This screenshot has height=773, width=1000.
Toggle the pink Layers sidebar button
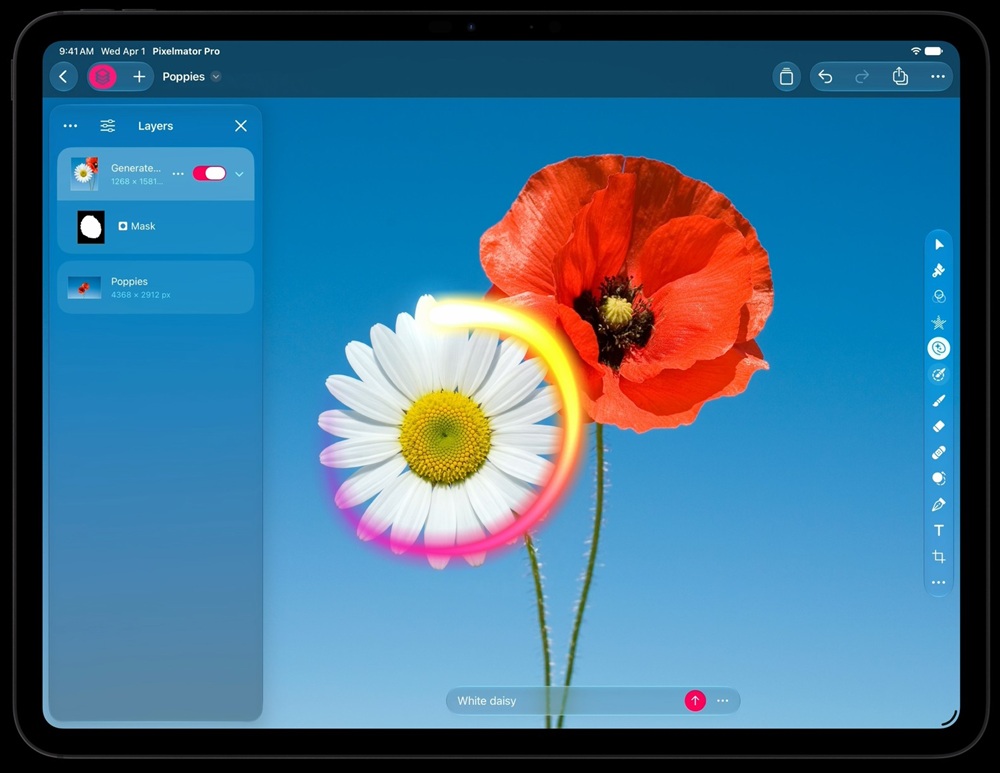(103, 77)
